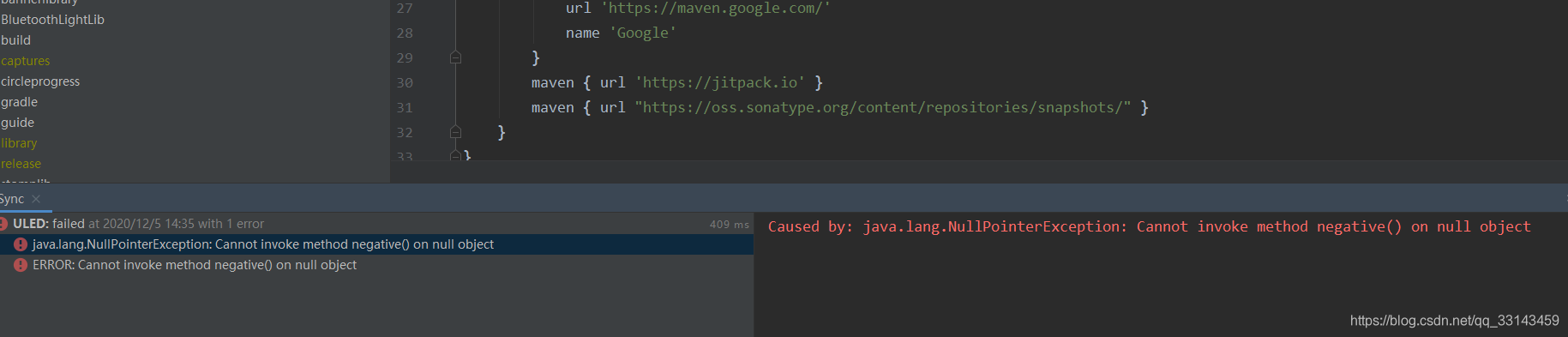Screen dimensions: 1568x337
Task: Click line number 30 in the gutter
Action: [x=405, y=83]
